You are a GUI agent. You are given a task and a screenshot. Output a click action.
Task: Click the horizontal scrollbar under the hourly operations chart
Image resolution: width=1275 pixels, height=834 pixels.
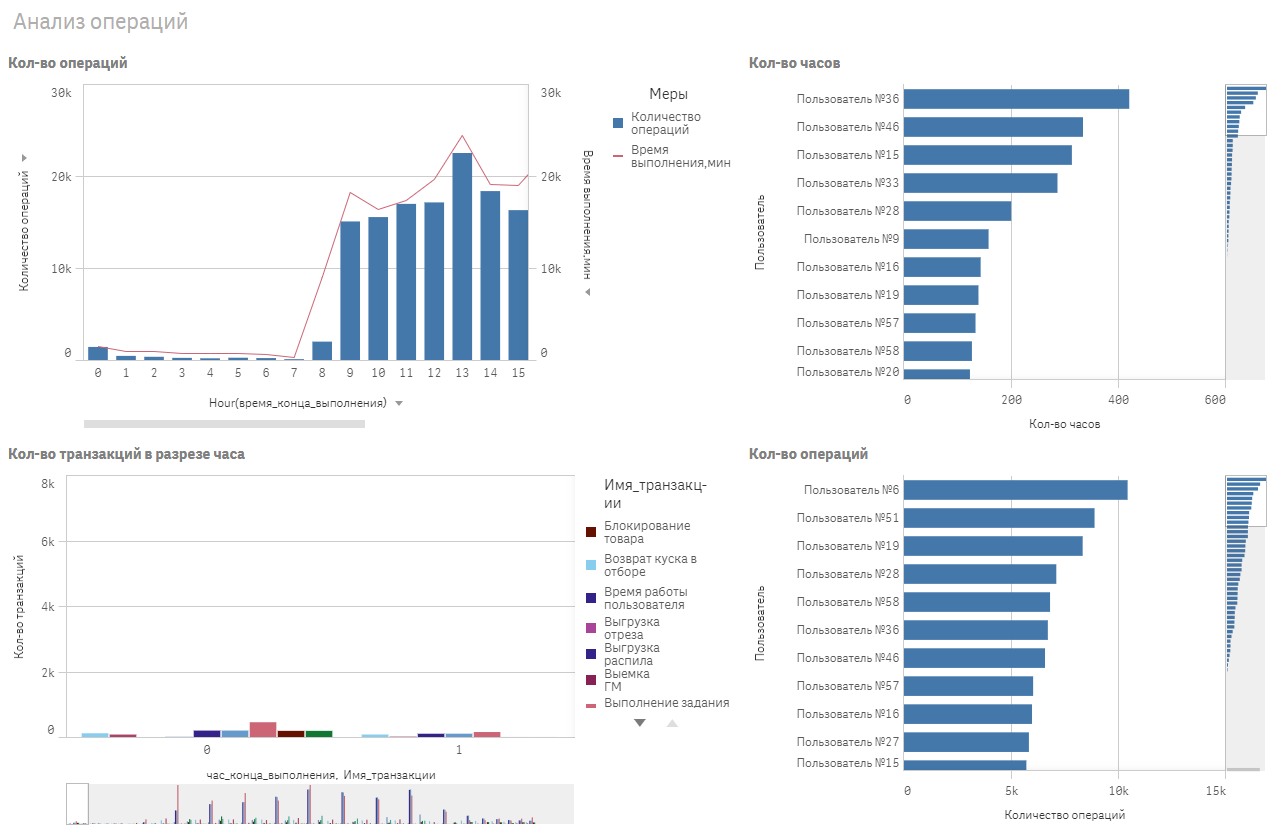point(224,424)
